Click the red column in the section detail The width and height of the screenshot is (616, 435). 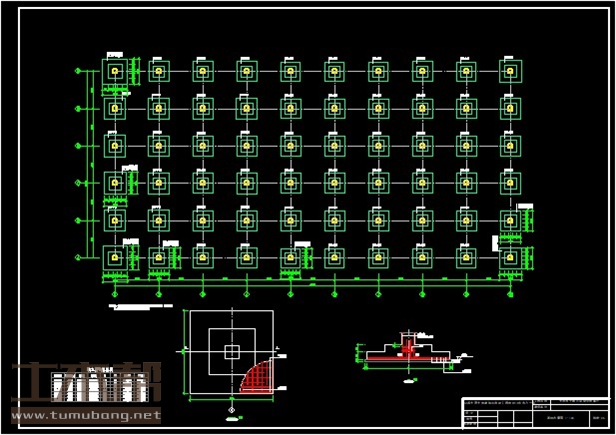[408, 345]
